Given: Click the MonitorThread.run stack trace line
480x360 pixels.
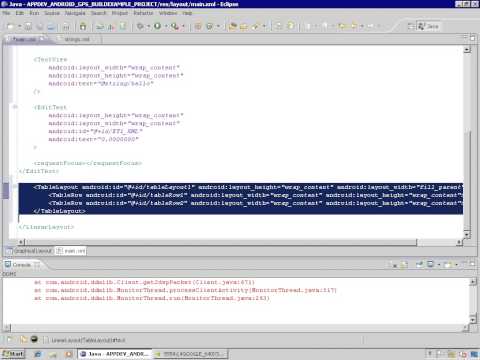Looking at the screenshot, I should pyautogui.click(x=152, y=298).
